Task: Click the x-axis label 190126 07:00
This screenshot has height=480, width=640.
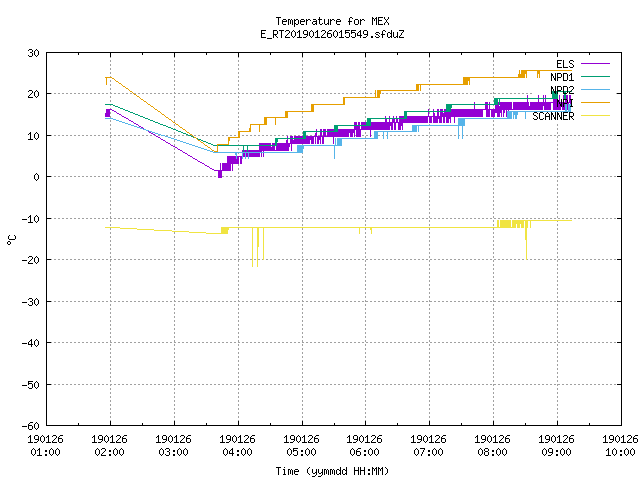Action: click(x=429, y=445)
